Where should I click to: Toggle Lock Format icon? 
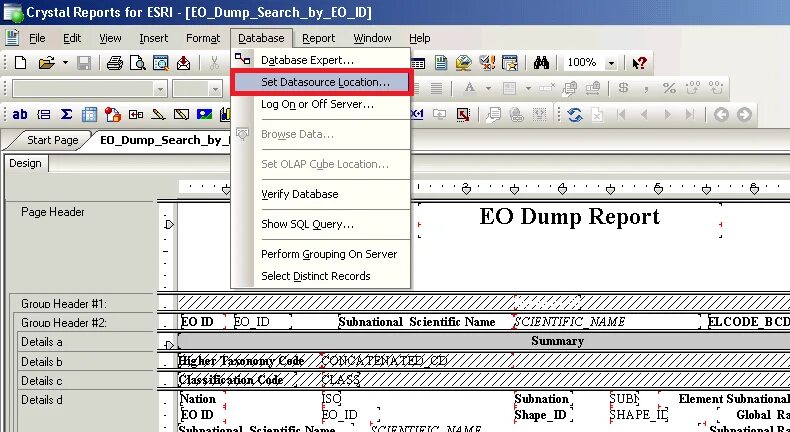570,88
